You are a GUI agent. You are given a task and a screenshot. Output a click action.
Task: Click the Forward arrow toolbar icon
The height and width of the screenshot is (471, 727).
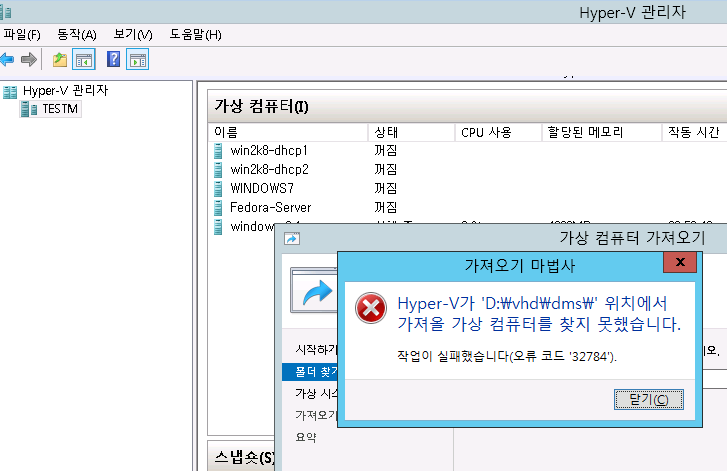tap(29, 60)
